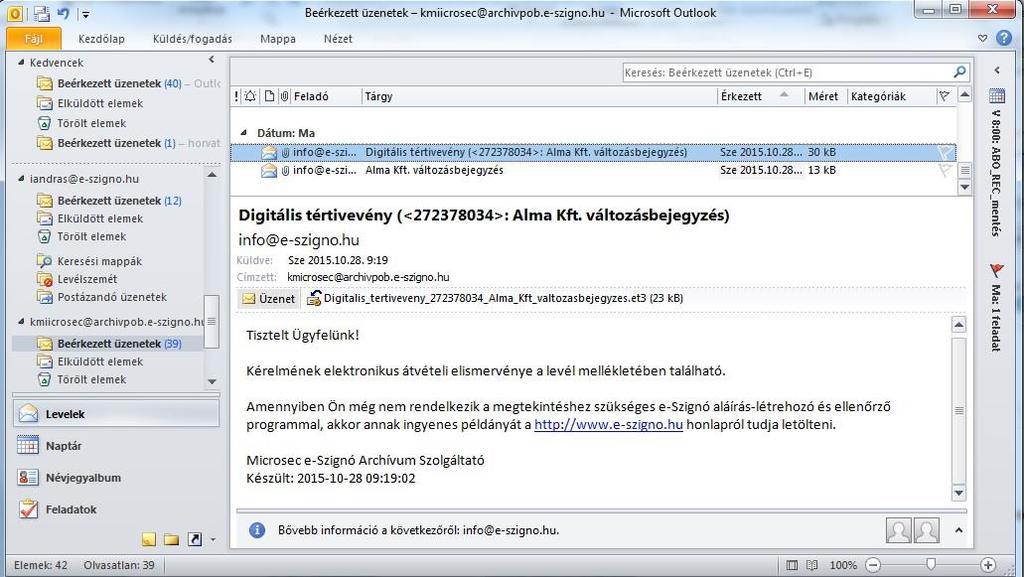Screen dimensions: 1024x577
Task: Sort messages by Kategóriák column
Action: (891, 96)
